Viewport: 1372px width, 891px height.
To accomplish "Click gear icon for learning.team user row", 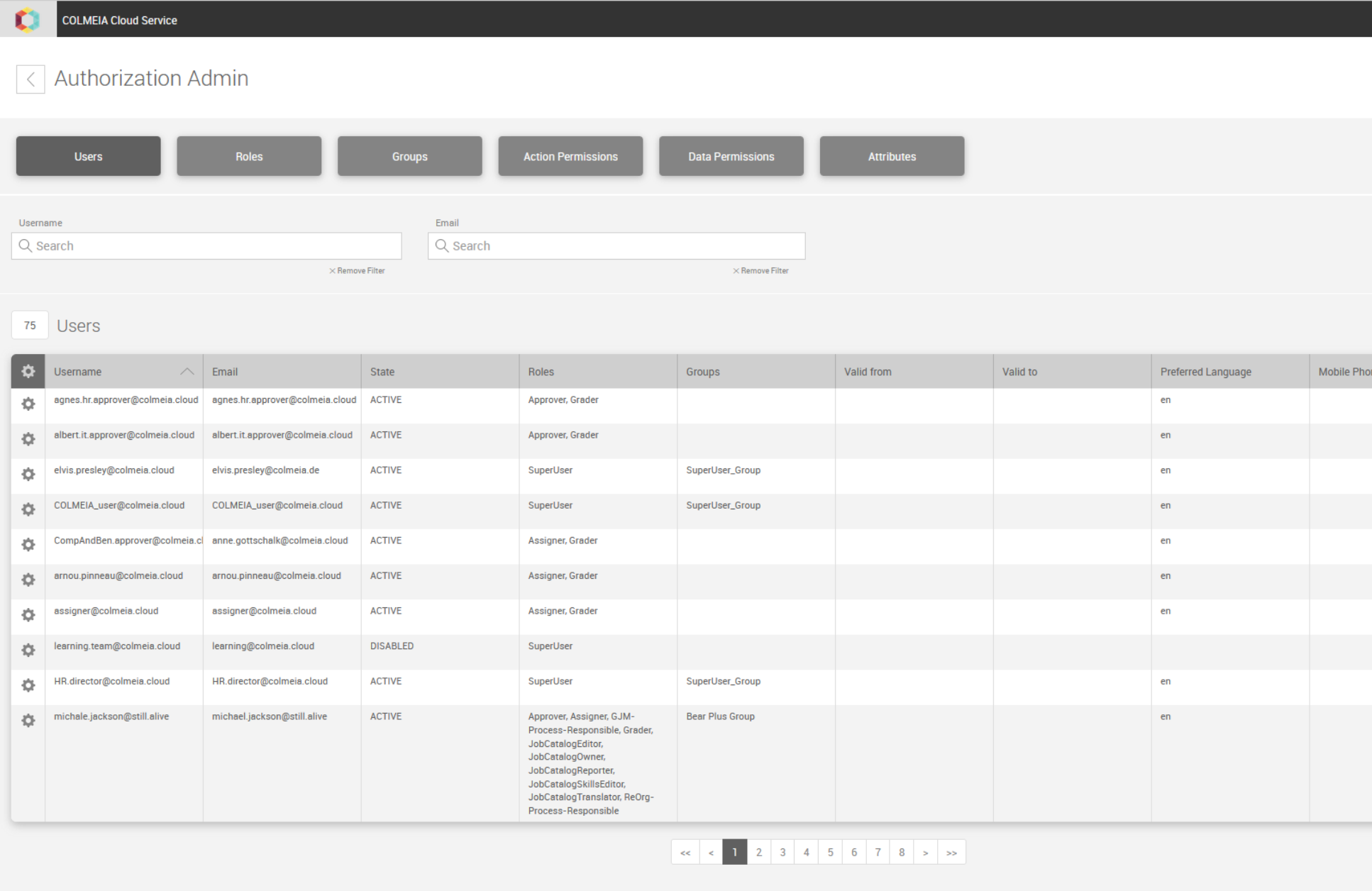I will point(28,650).
